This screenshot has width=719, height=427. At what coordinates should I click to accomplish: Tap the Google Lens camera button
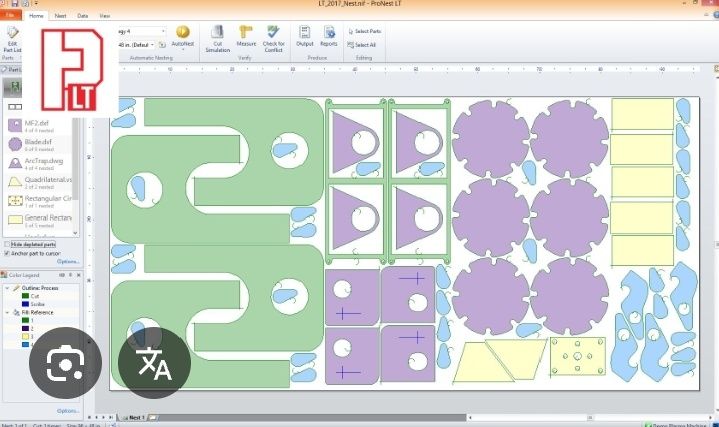pos(65,363)
